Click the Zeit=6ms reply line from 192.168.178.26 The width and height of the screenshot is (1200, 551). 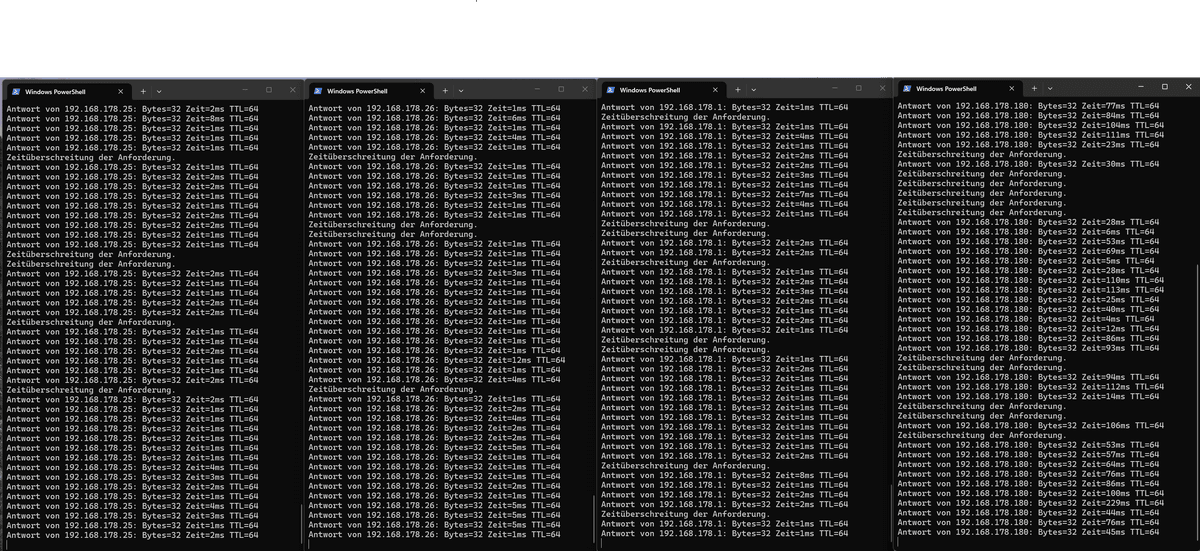tap(434, 118)
